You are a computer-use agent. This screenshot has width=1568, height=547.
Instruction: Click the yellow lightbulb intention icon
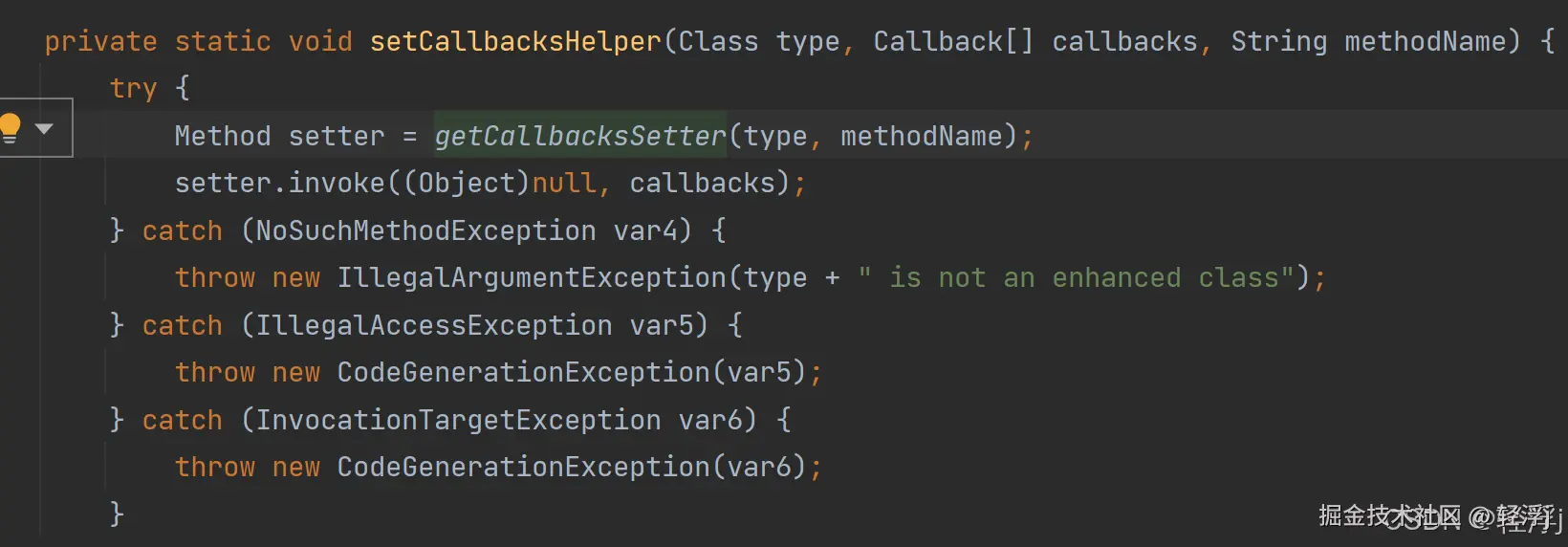pos(10,128)
